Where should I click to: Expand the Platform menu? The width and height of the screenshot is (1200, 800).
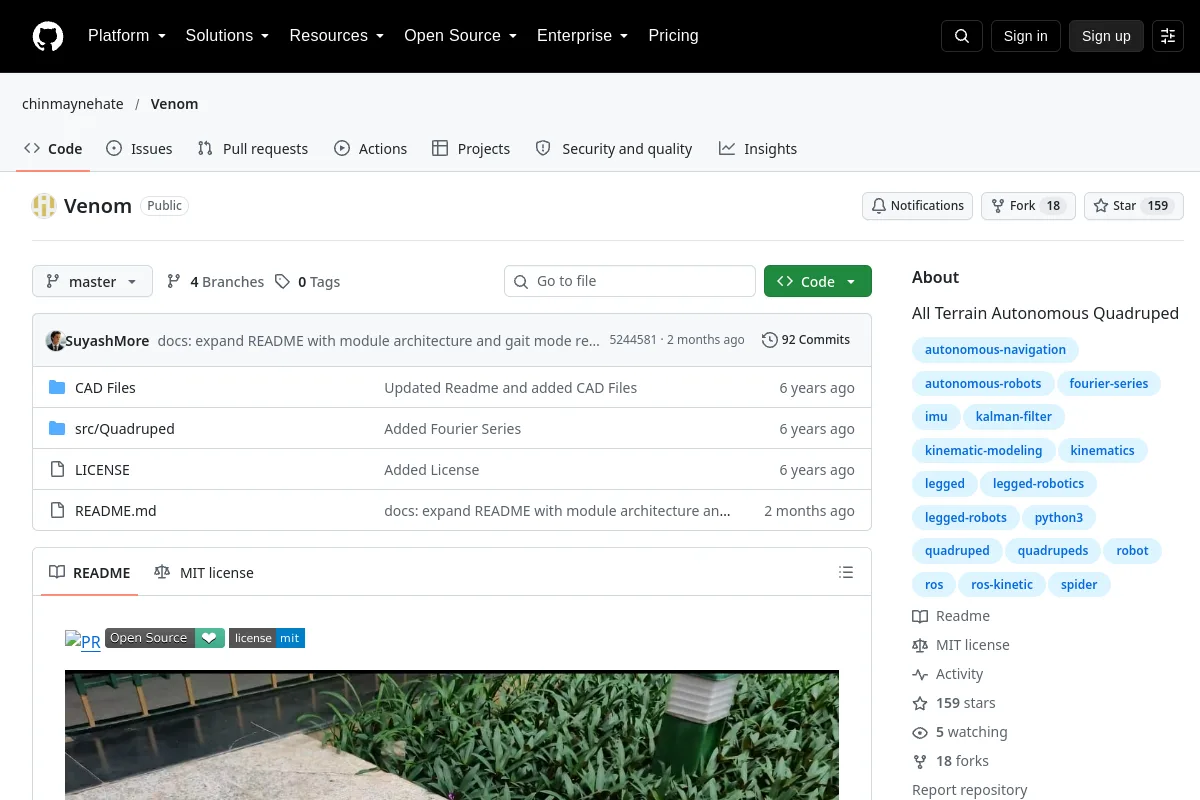tap(127, 36)
